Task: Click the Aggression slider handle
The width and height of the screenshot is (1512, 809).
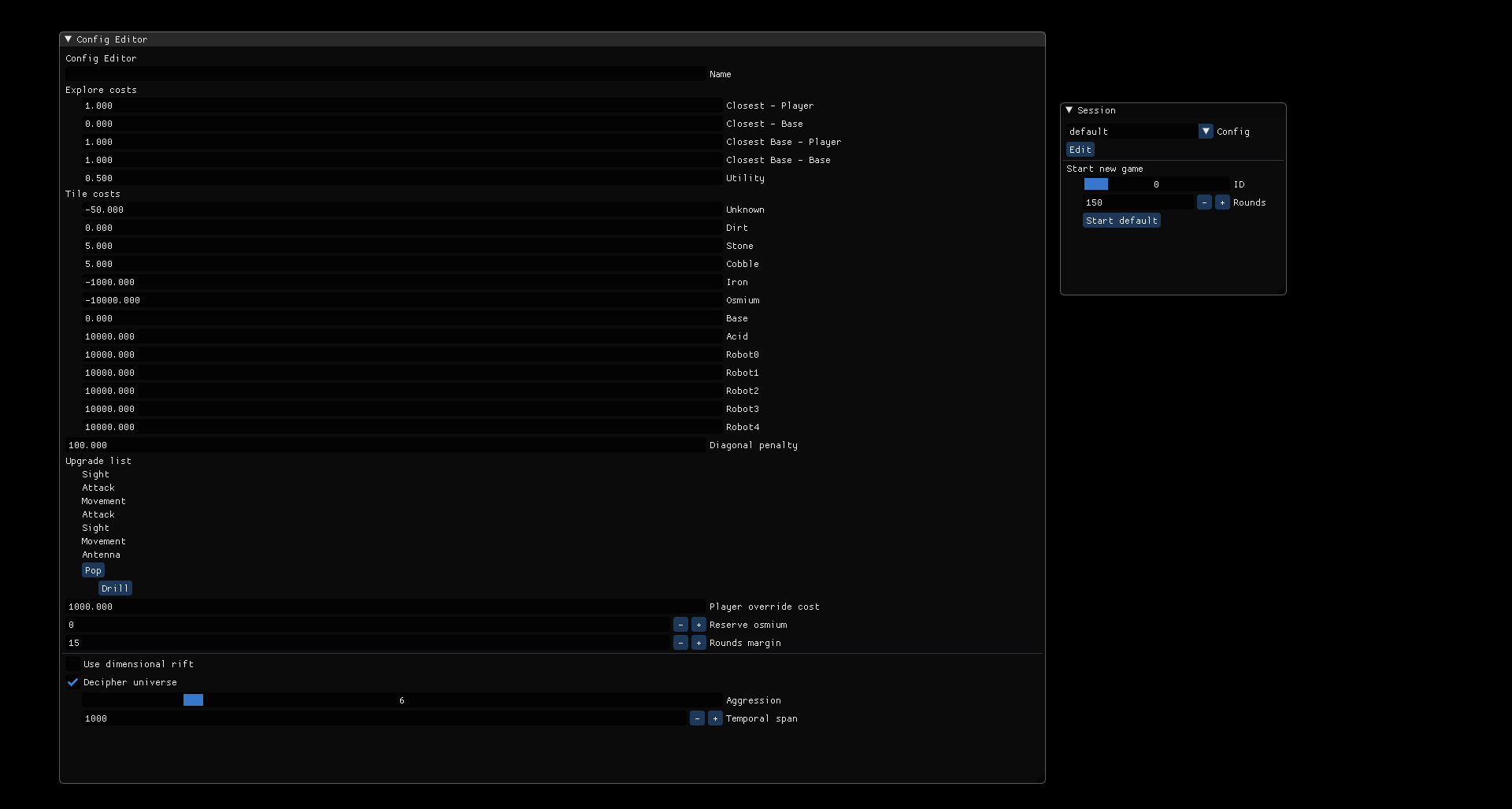Action: click(x=193, y=700)
